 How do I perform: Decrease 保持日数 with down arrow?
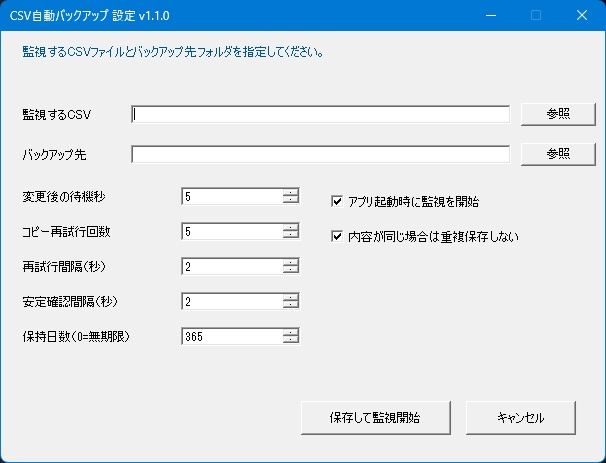(x=291, y=340)
